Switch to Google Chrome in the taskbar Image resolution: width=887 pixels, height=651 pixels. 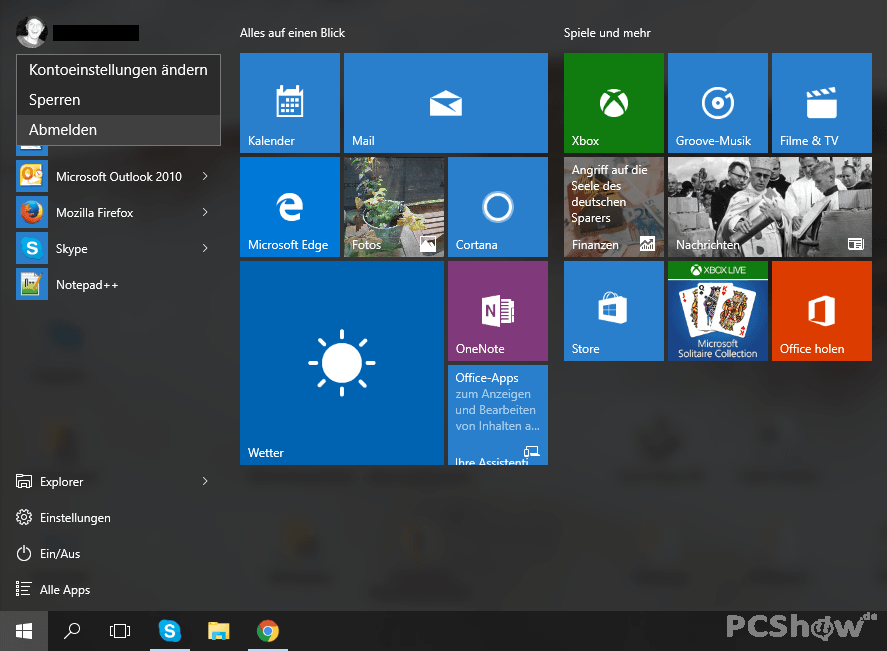click(268, 631)
